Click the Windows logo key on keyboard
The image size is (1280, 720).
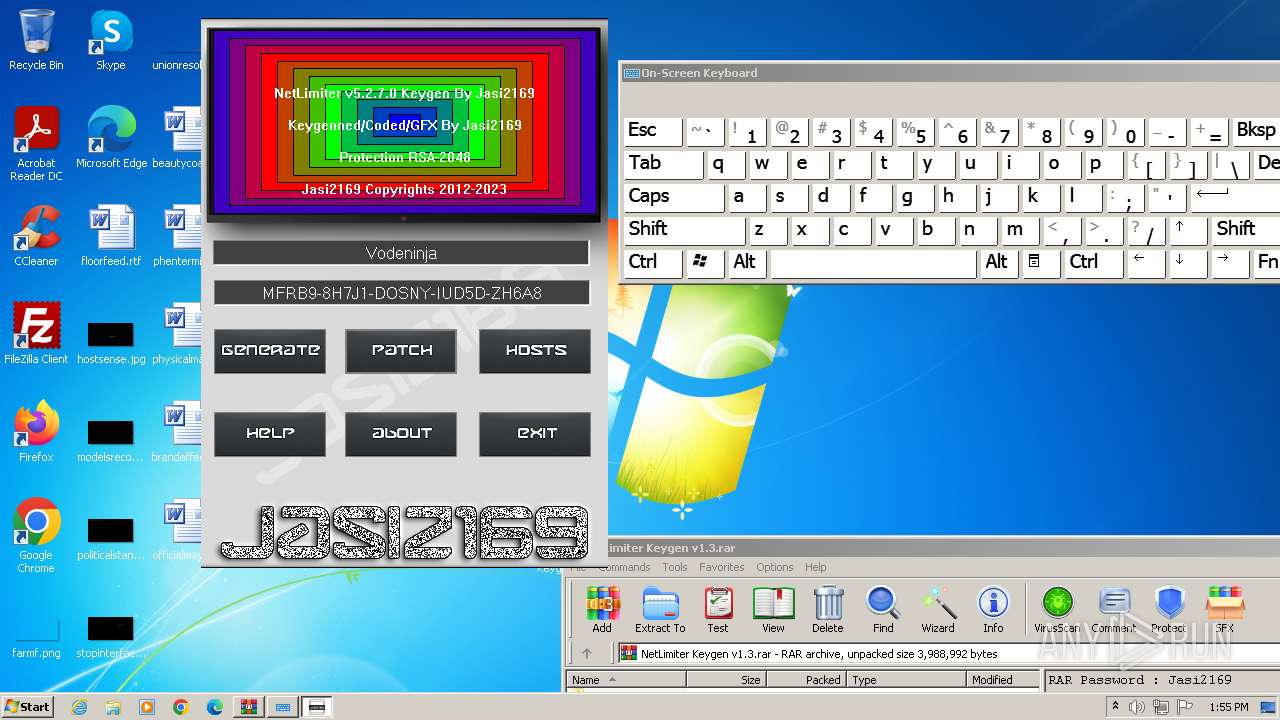pyautogui.click(x=705, y=263)
